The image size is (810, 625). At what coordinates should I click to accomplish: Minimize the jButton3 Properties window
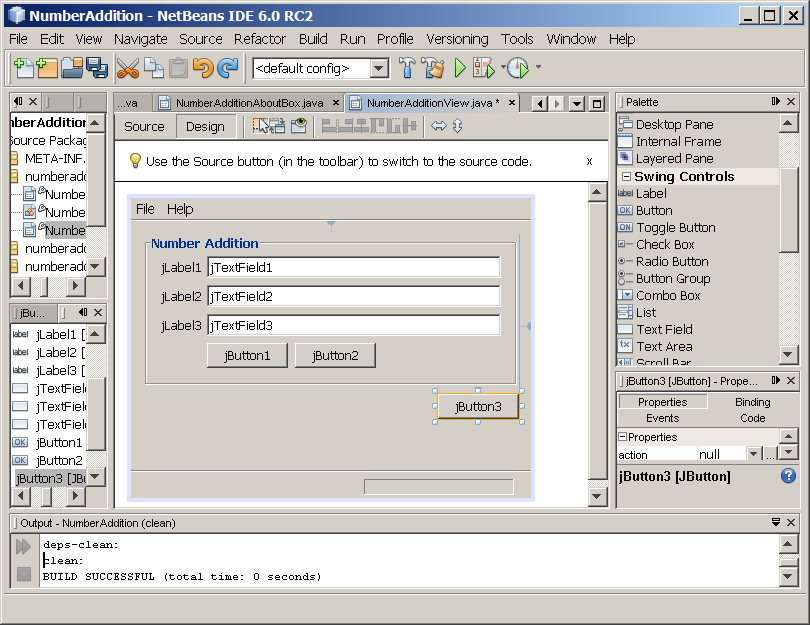(775, 380)
